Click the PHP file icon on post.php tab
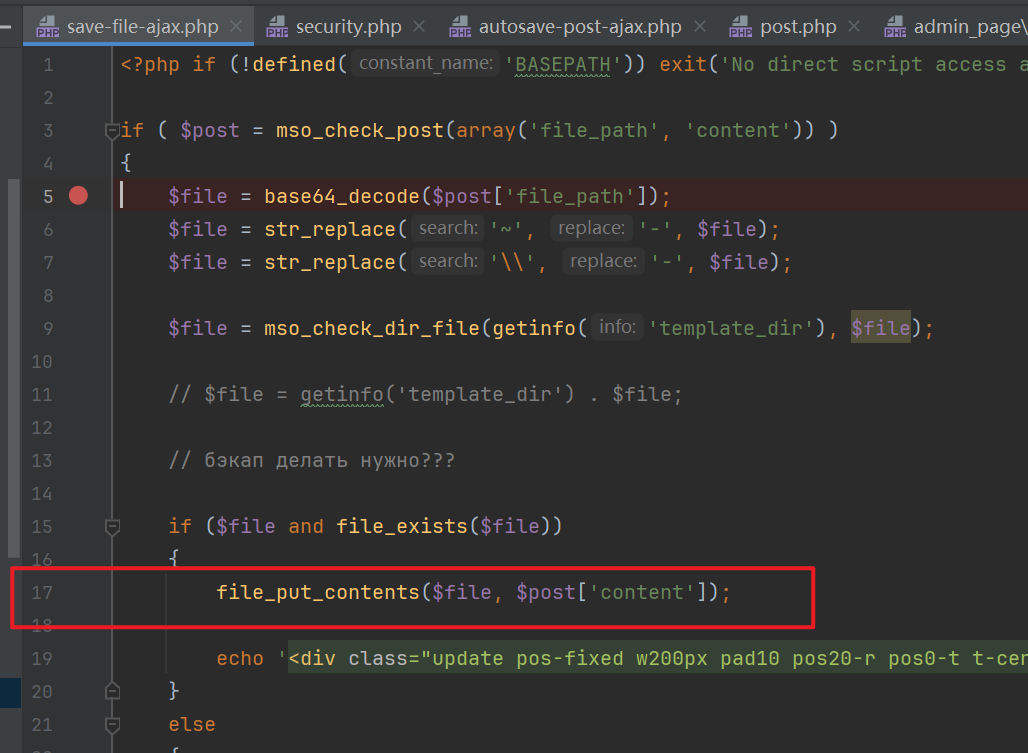 [741, 27]
